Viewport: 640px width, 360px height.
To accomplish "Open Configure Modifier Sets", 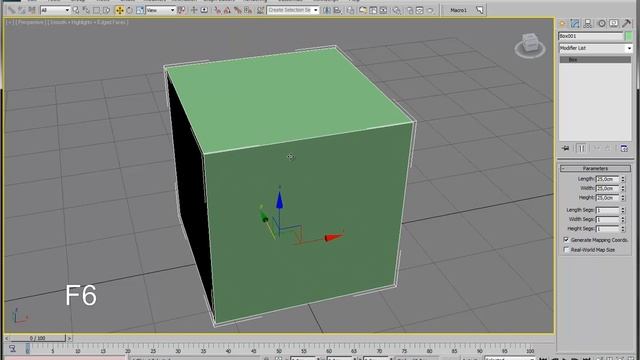I will click(x=624, y=148).
